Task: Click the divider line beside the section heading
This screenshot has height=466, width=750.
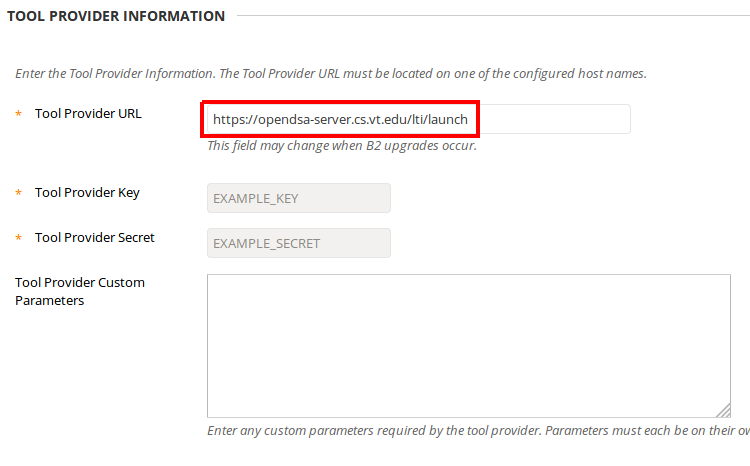Action: point(493,15)
